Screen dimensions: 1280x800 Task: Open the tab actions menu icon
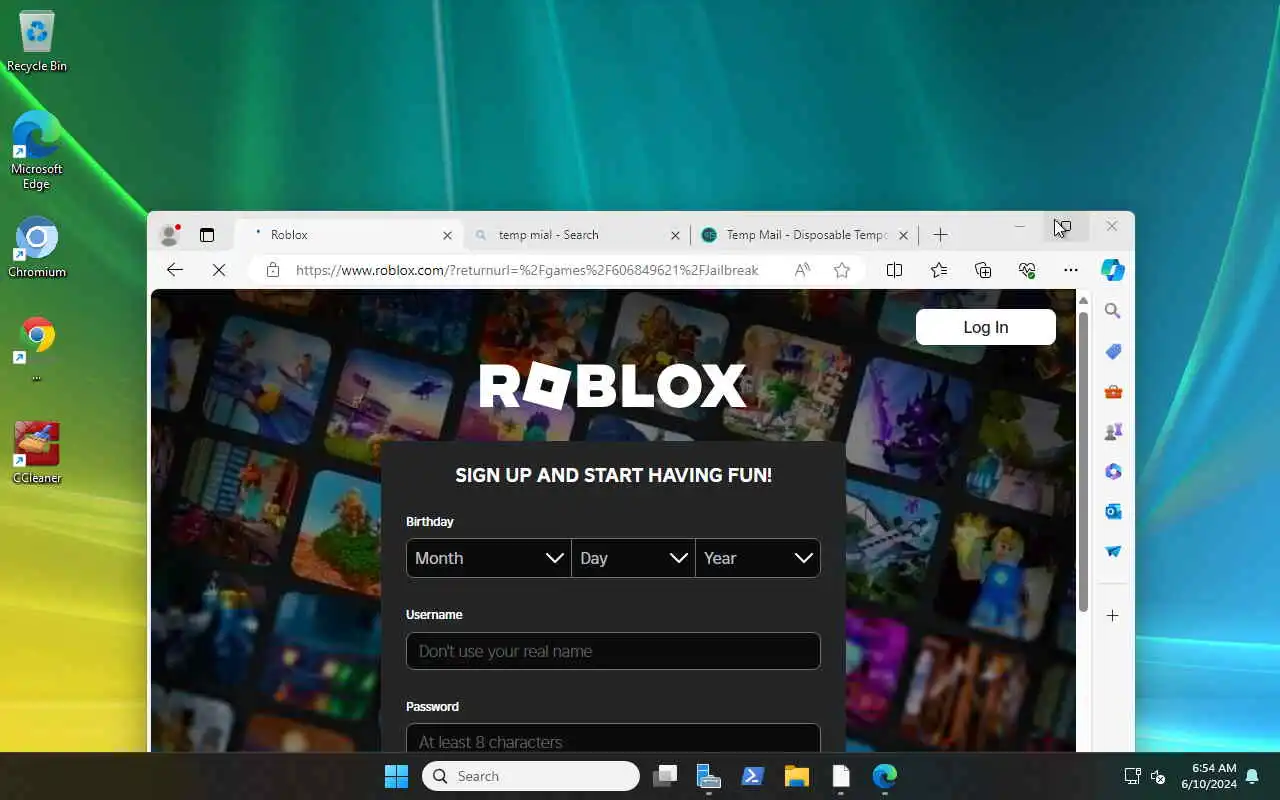(x=207, y=235)
